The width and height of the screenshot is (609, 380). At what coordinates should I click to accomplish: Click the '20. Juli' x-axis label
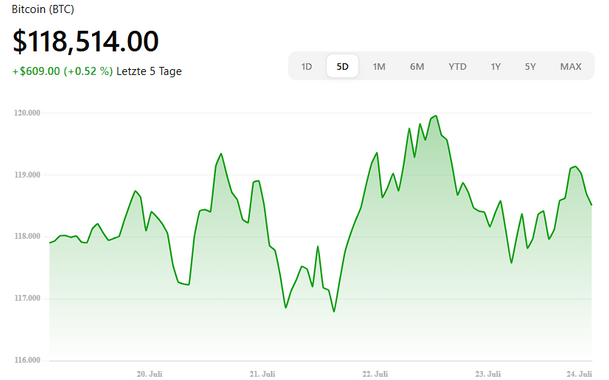coord(150,374)
